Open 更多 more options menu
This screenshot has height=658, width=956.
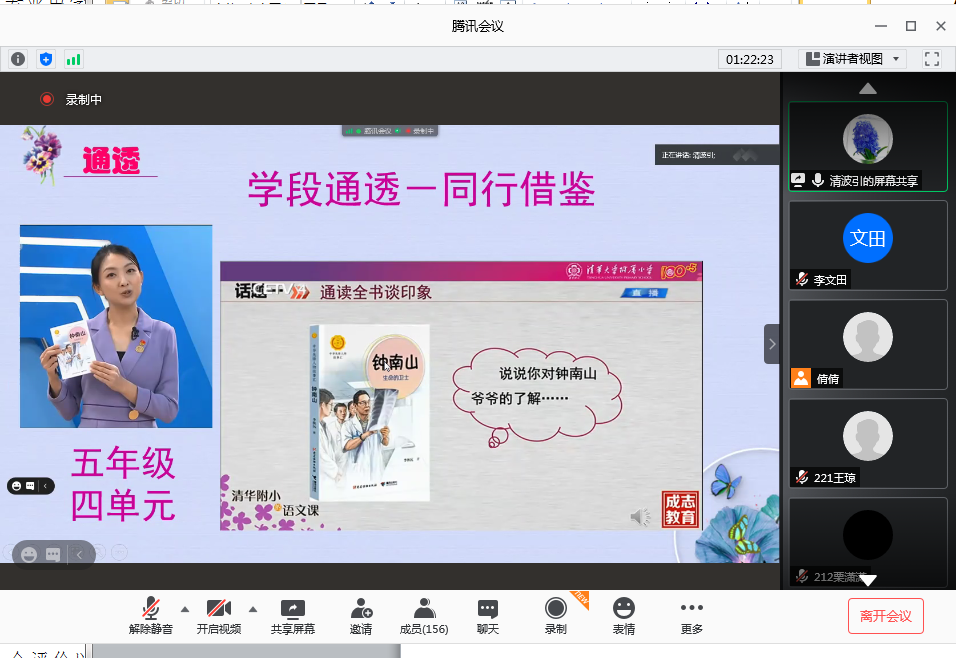click(x=691, y=616)
